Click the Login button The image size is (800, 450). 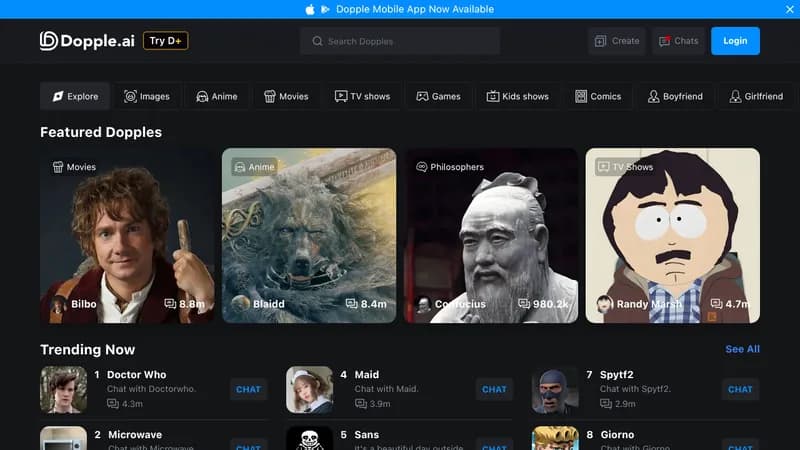pos(735,41)
